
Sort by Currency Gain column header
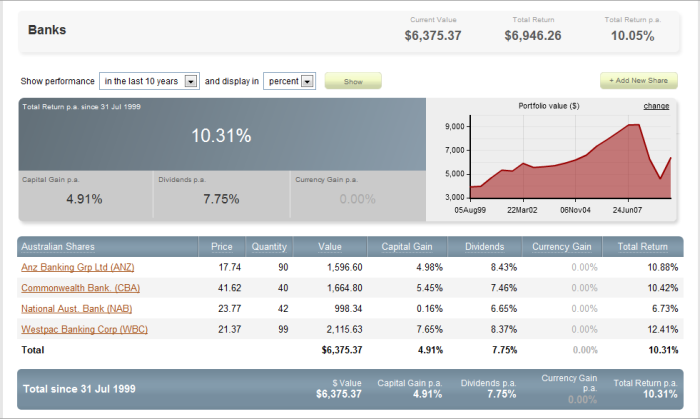coord(562,247)
